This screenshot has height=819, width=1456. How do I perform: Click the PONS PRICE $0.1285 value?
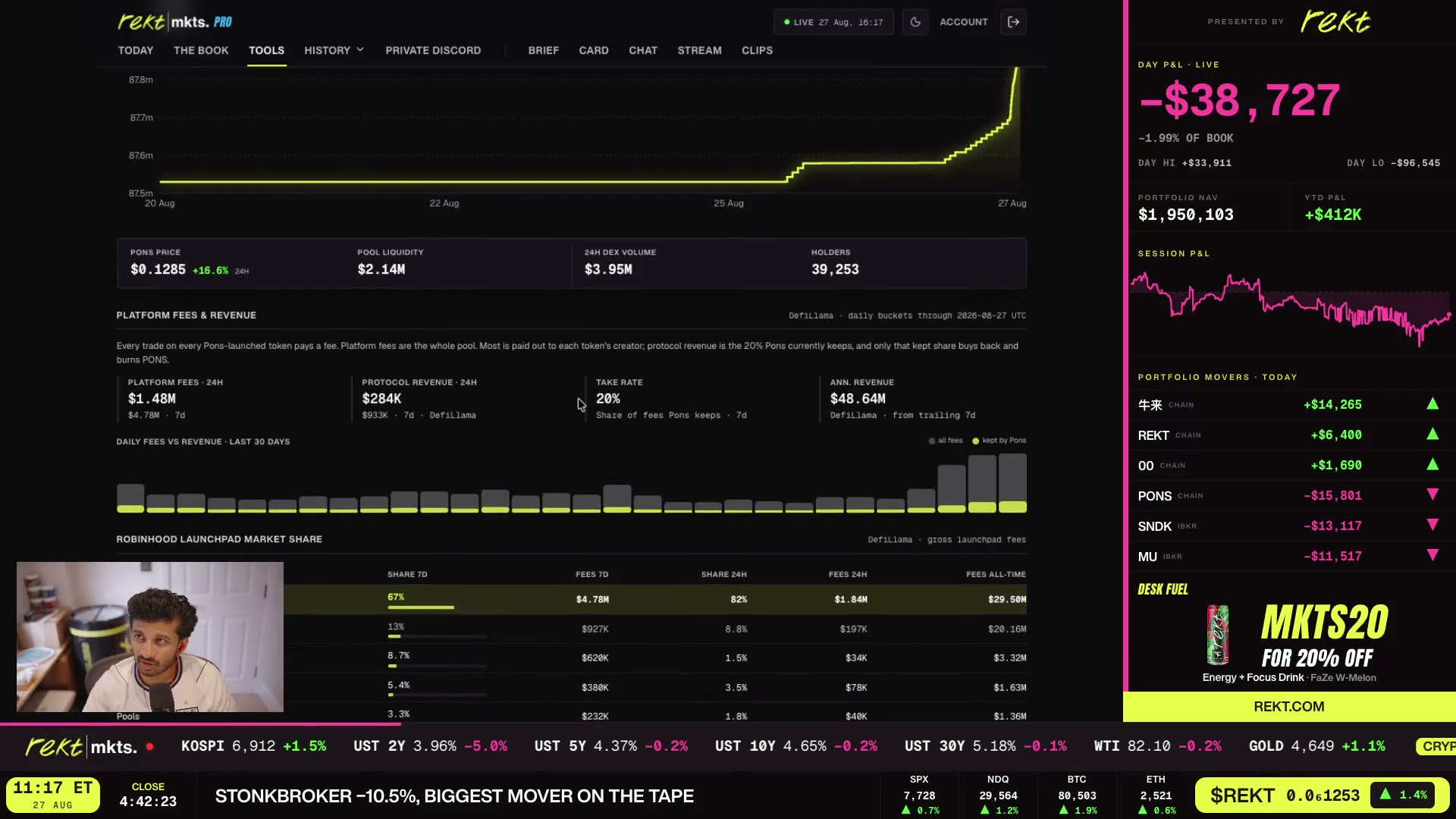click(x=158, y=269)
